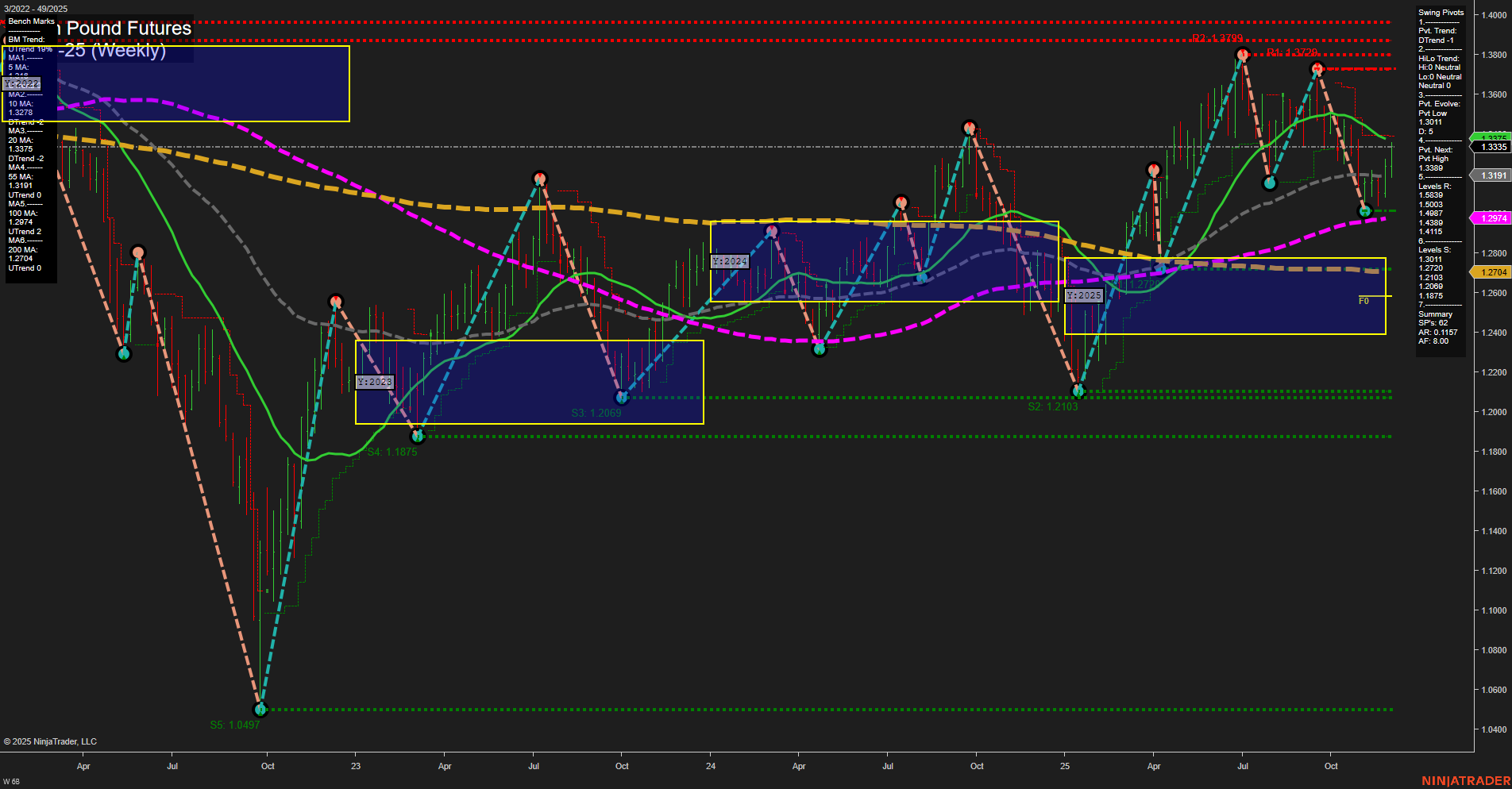Click the S3: 1.2069 support label

pyautogui.click(x=596, y=413)
